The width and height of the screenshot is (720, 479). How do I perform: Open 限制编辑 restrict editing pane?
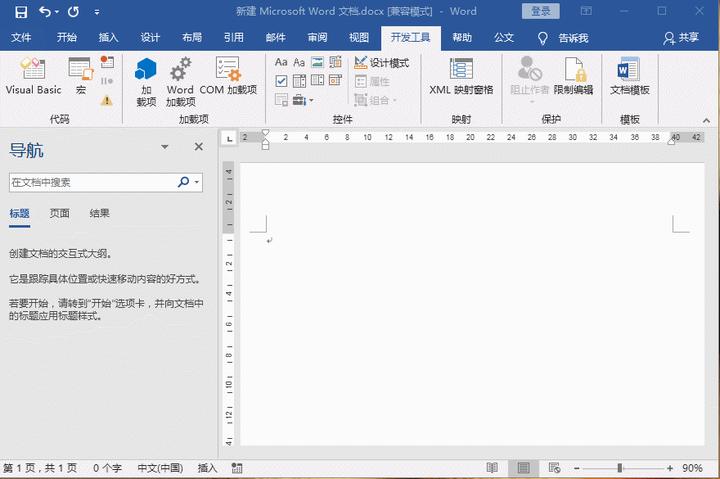click(x=573, y=77)
